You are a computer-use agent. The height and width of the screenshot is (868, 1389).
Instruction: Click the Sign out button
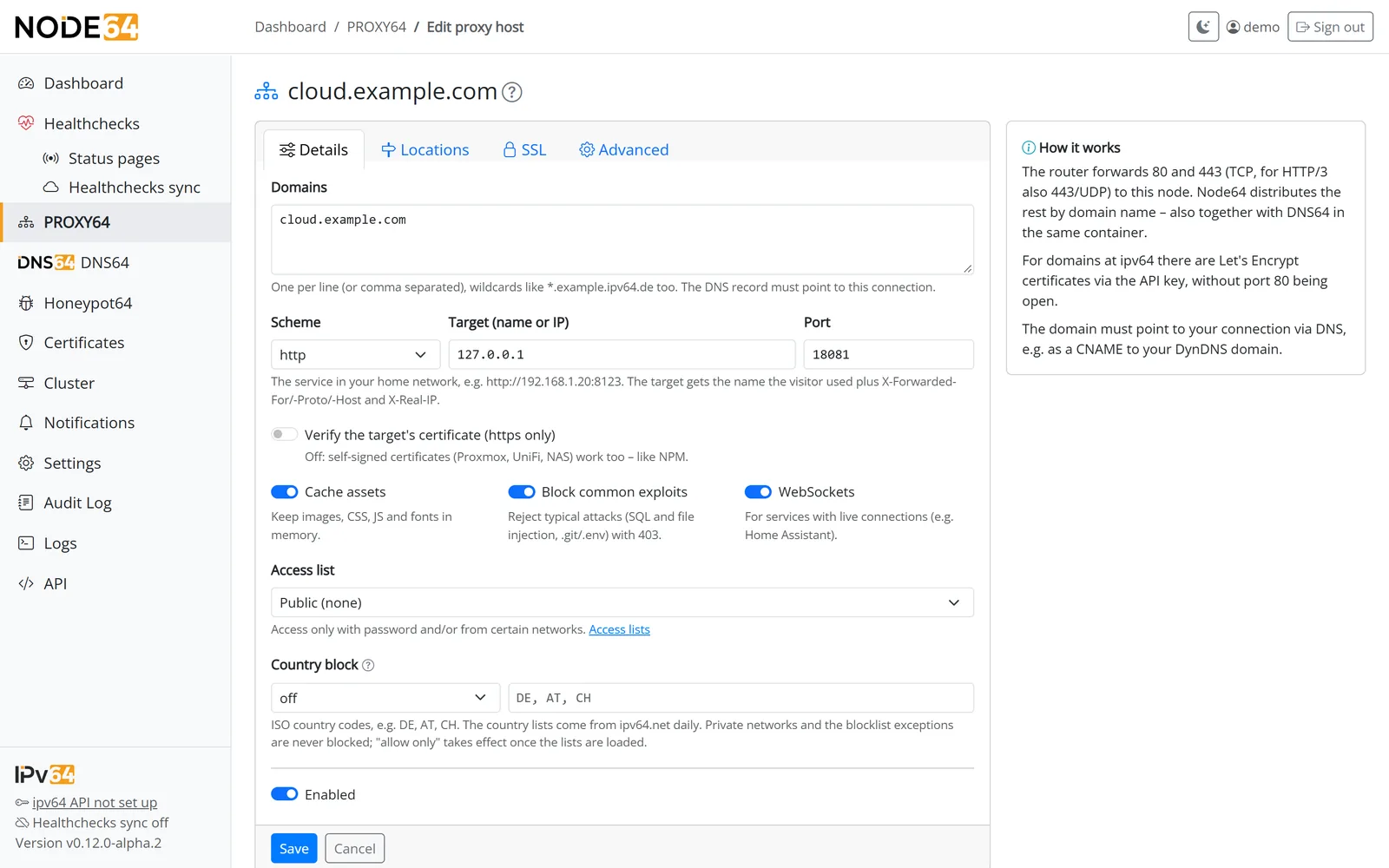[x=1330, y=27]
